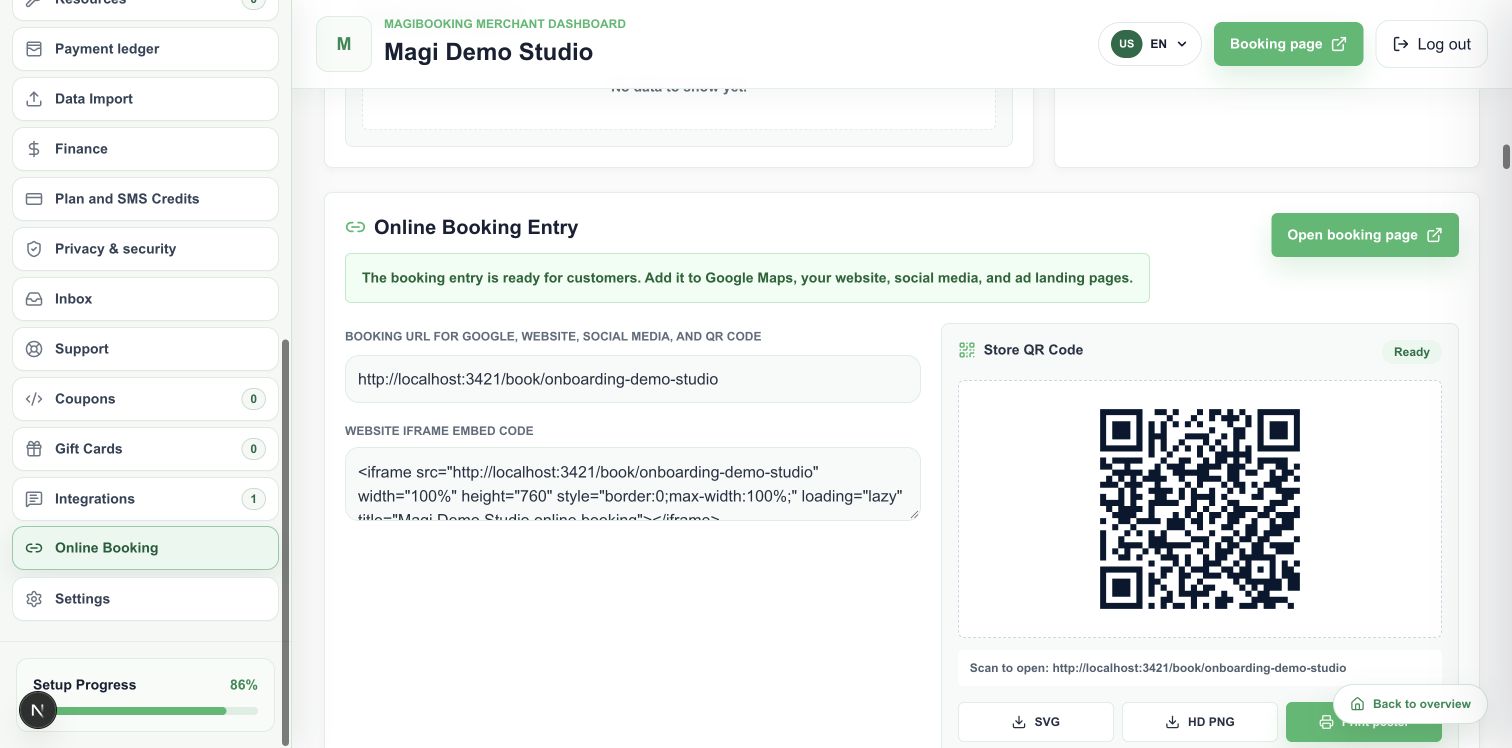1512x748 pixels.
Task: Click the store QR code image
Action: pyautogui.click(x=1200, y=509)
